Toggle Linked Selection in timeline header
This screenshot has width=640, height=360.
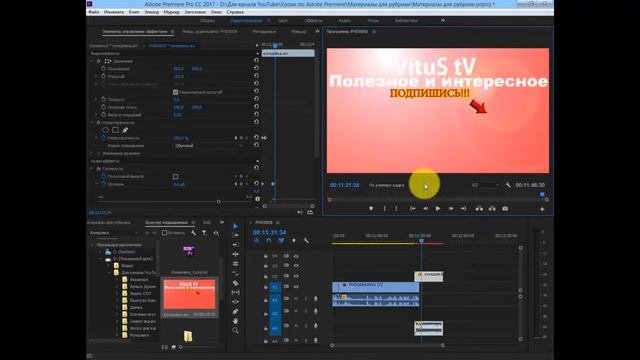coord(281,241)
